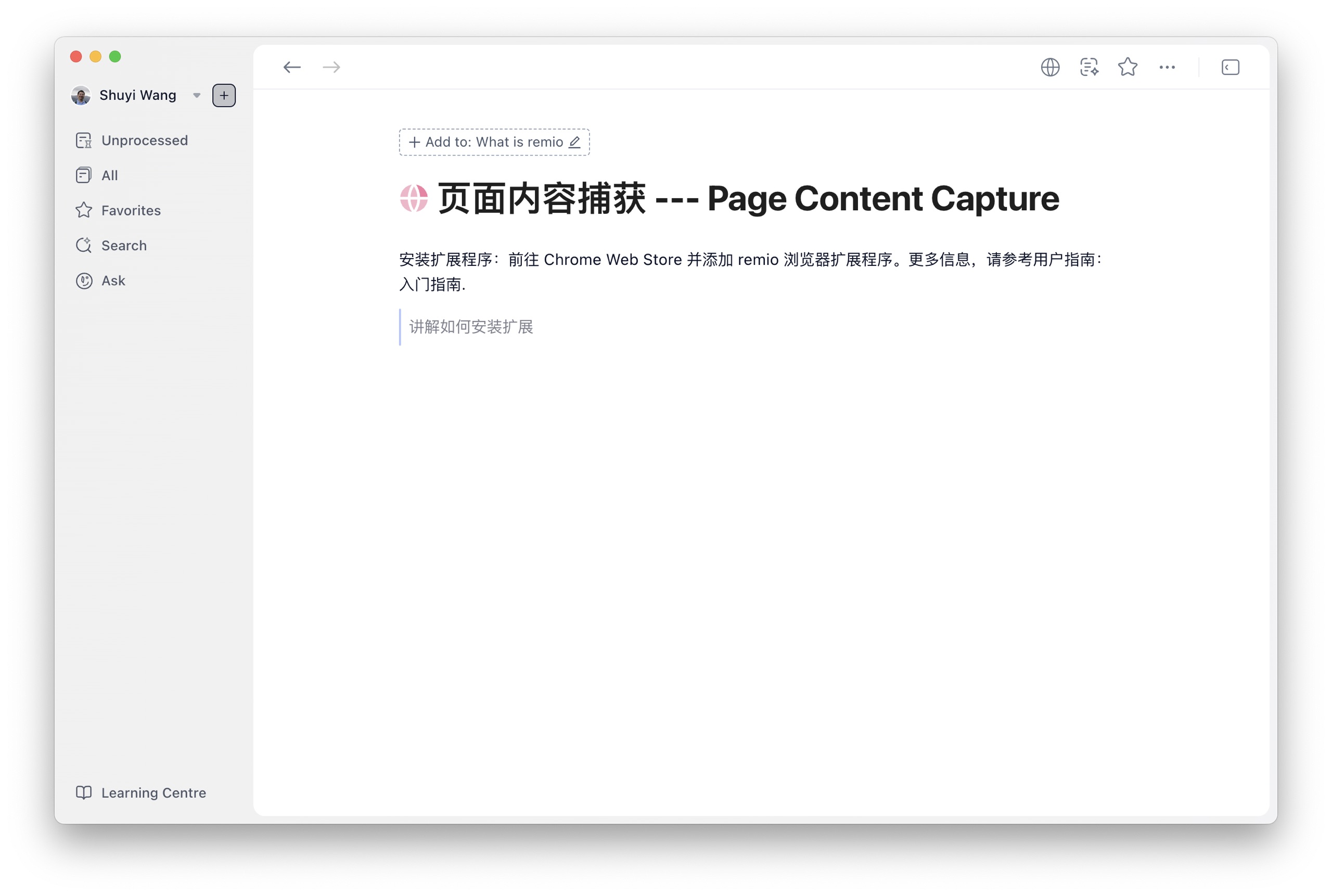Click the quote block 讲解如何安装扩展
This screenshot has width=1332, height=896.
[x=471, y=327]
